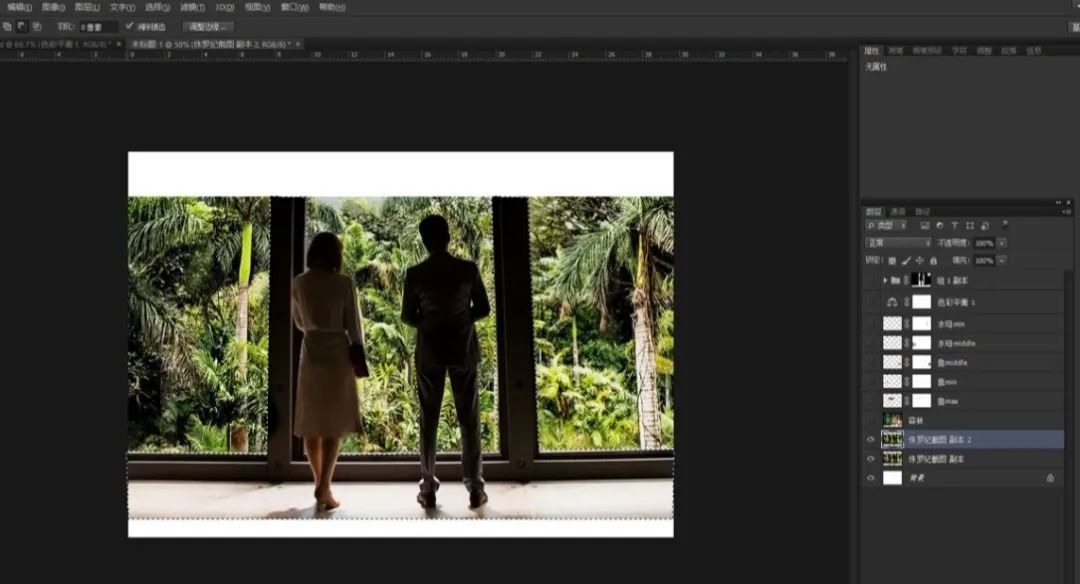Screen dimensions: 1080x584
Task: Switch to the 通道 (Channels) panel tab
Action: 898,212
